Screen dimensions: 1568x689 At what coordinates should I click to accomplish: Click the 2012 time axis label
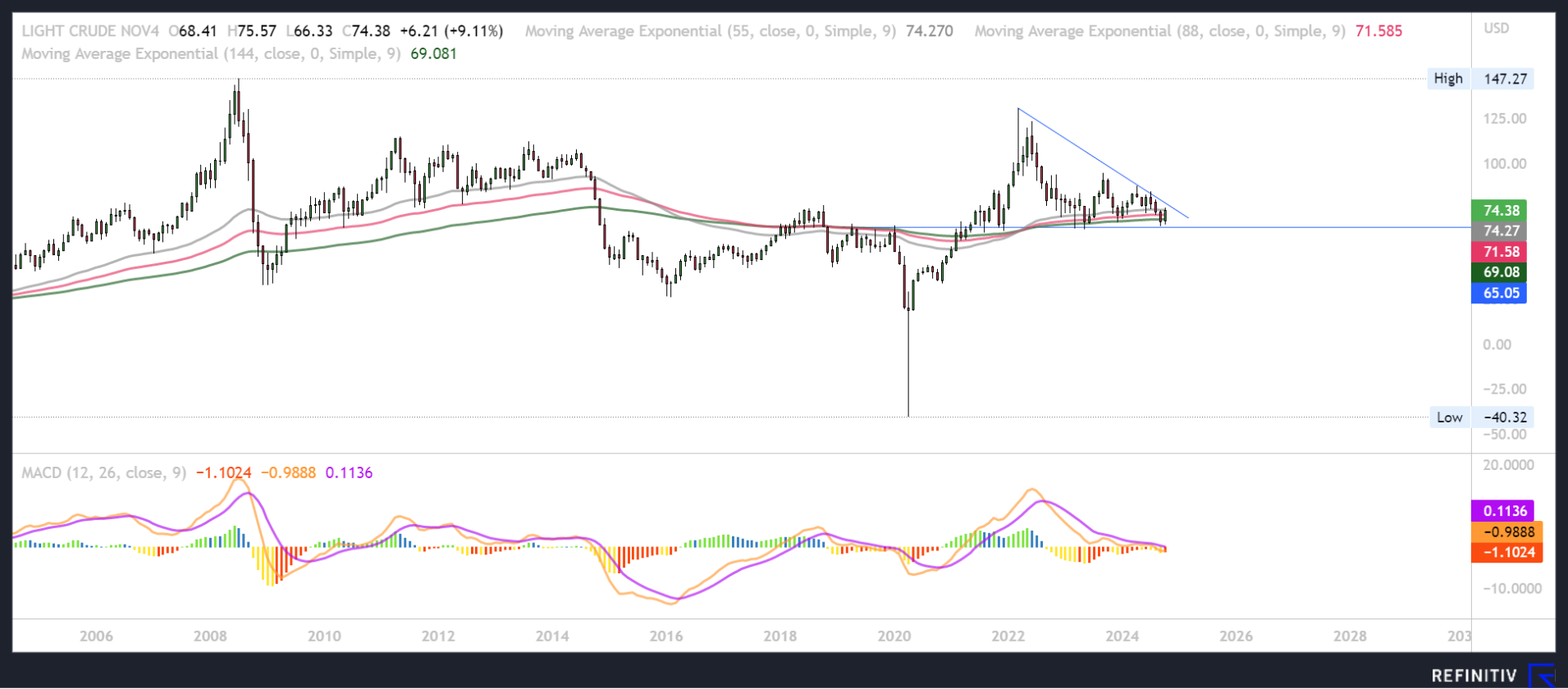coord(438,636)
